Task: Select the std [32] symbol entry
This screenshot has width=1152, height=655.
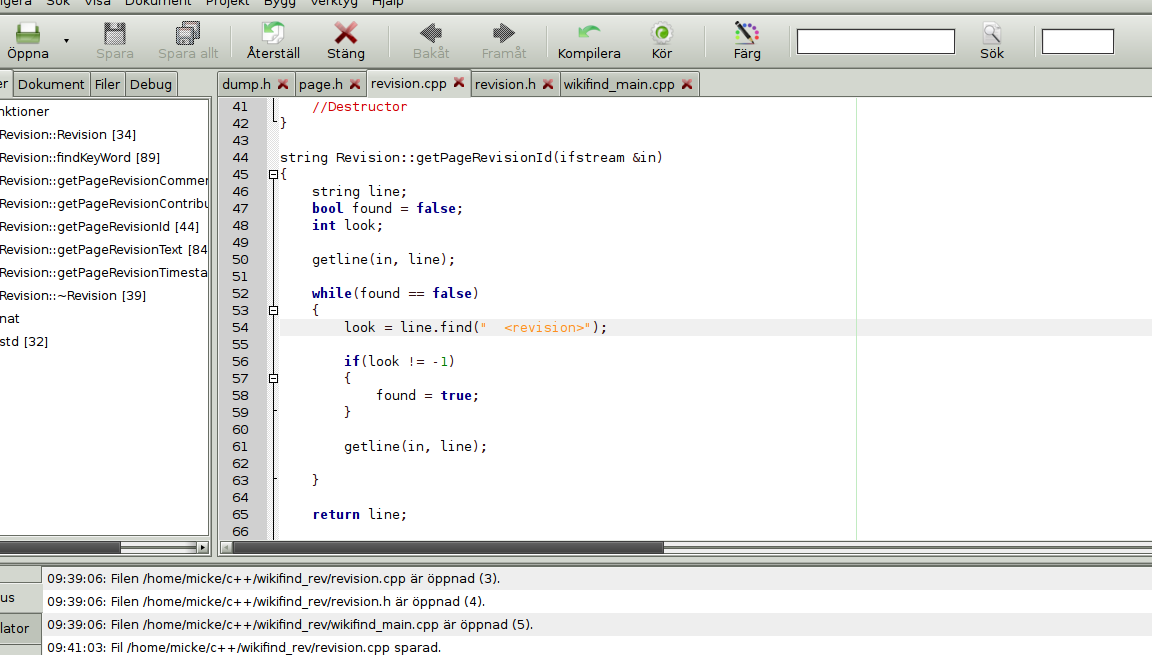Action: pyautogui.click(x=24, y=341)
